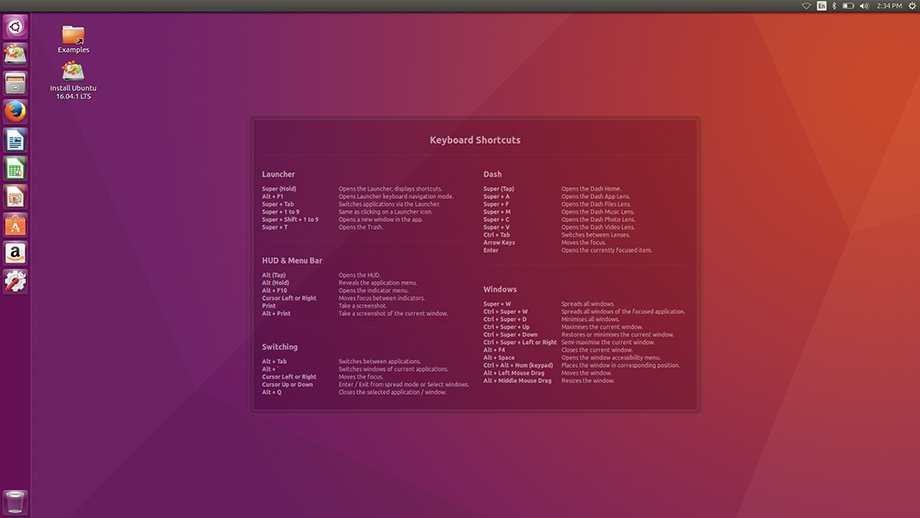This screenshot has height=518, width=920.
Task: Click the 2:34 PM clock
Action: click(889, 6)
